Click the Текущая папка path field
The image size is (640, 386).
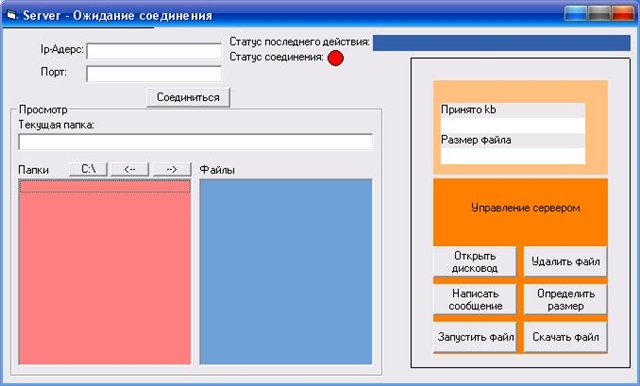pos(196,142)
